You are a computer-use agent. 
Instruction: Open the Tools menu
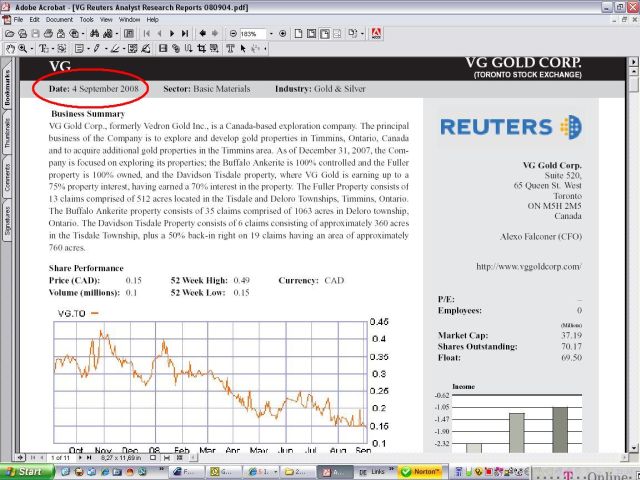(87, 20)
